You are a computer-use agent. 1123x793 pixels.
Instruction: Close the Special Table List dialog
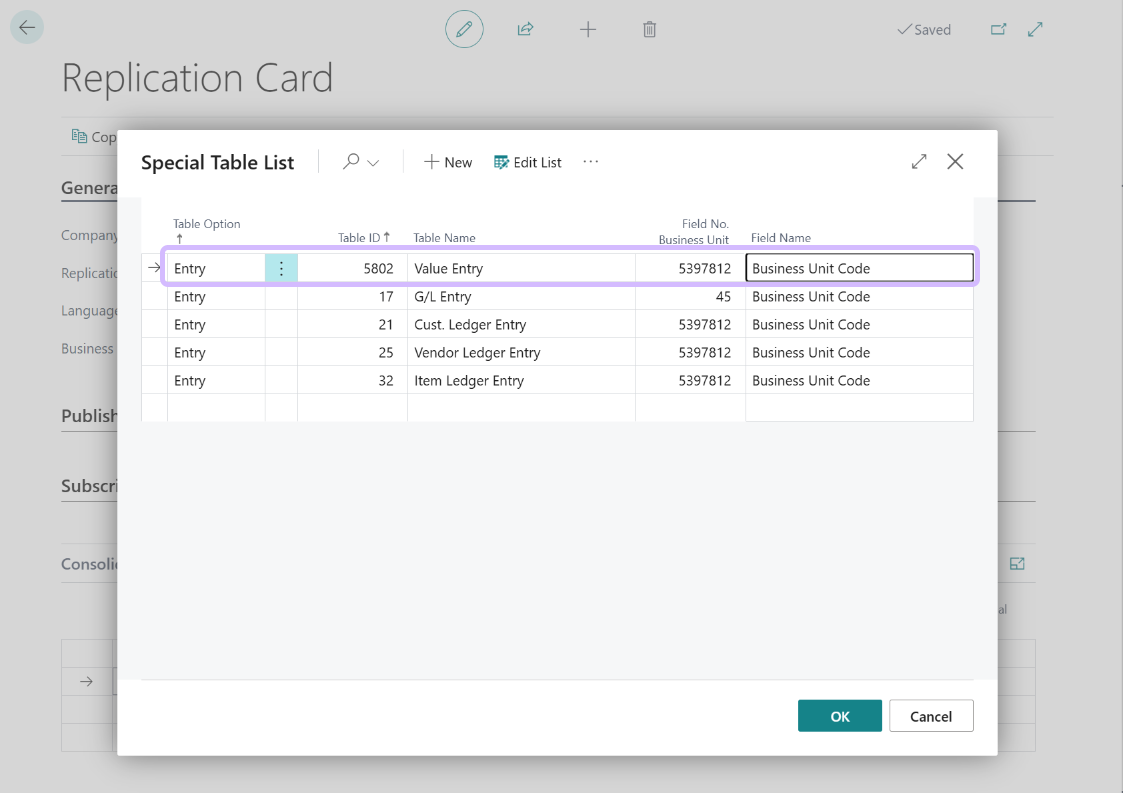[955, 161]
